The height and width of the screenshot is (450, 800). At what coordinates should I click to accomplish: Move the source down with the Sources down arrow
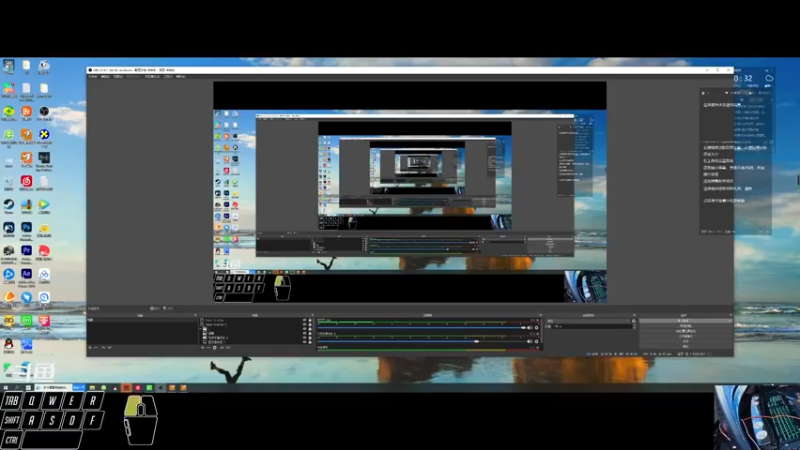(x=228, y=347)
